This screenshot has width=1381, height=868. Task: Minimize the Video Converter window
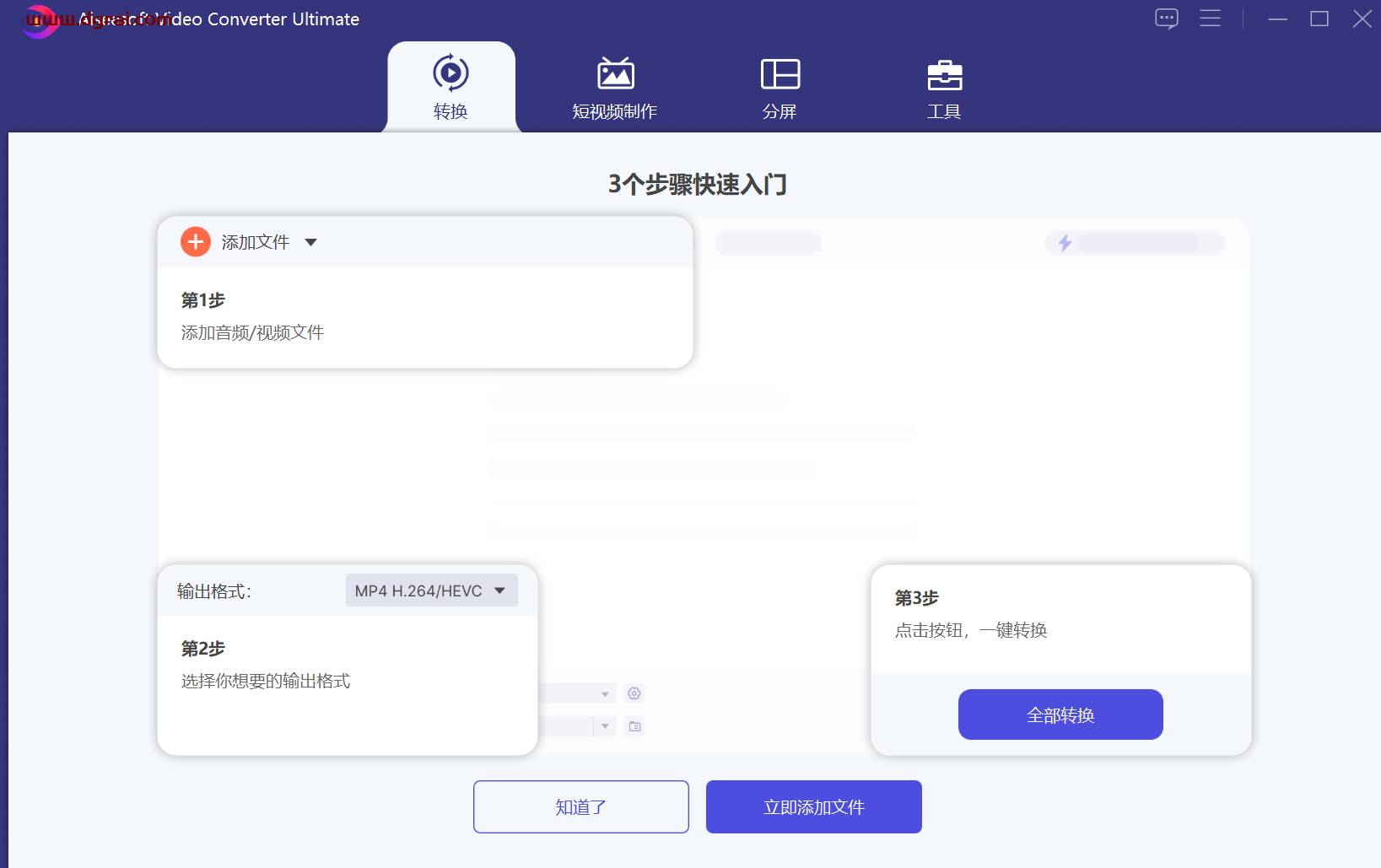[1278, 19]
